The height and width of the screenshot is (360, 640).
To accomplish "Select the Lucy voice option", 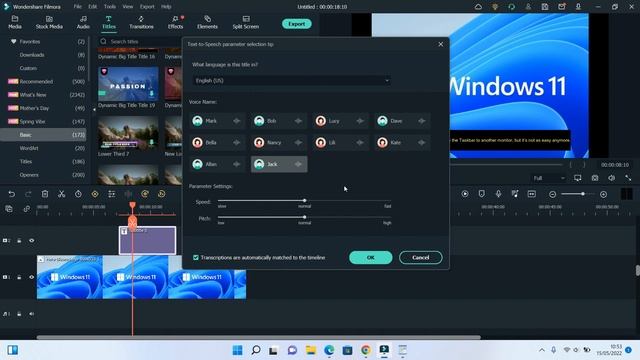I will pos(341,121).
